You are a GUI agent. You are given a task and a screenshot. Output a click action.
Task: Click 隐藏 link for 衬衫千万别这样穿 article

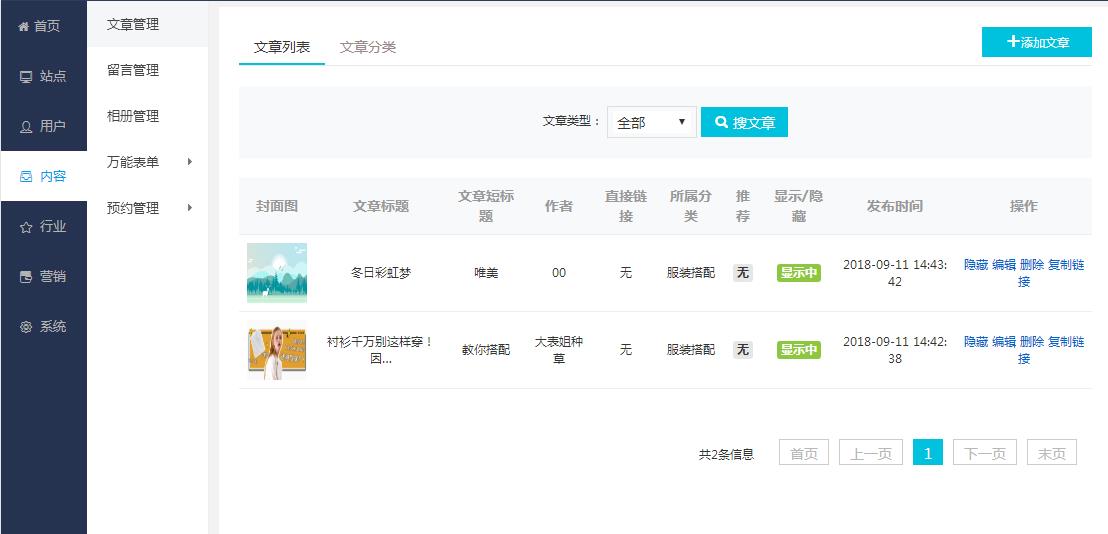coord(976,342)
